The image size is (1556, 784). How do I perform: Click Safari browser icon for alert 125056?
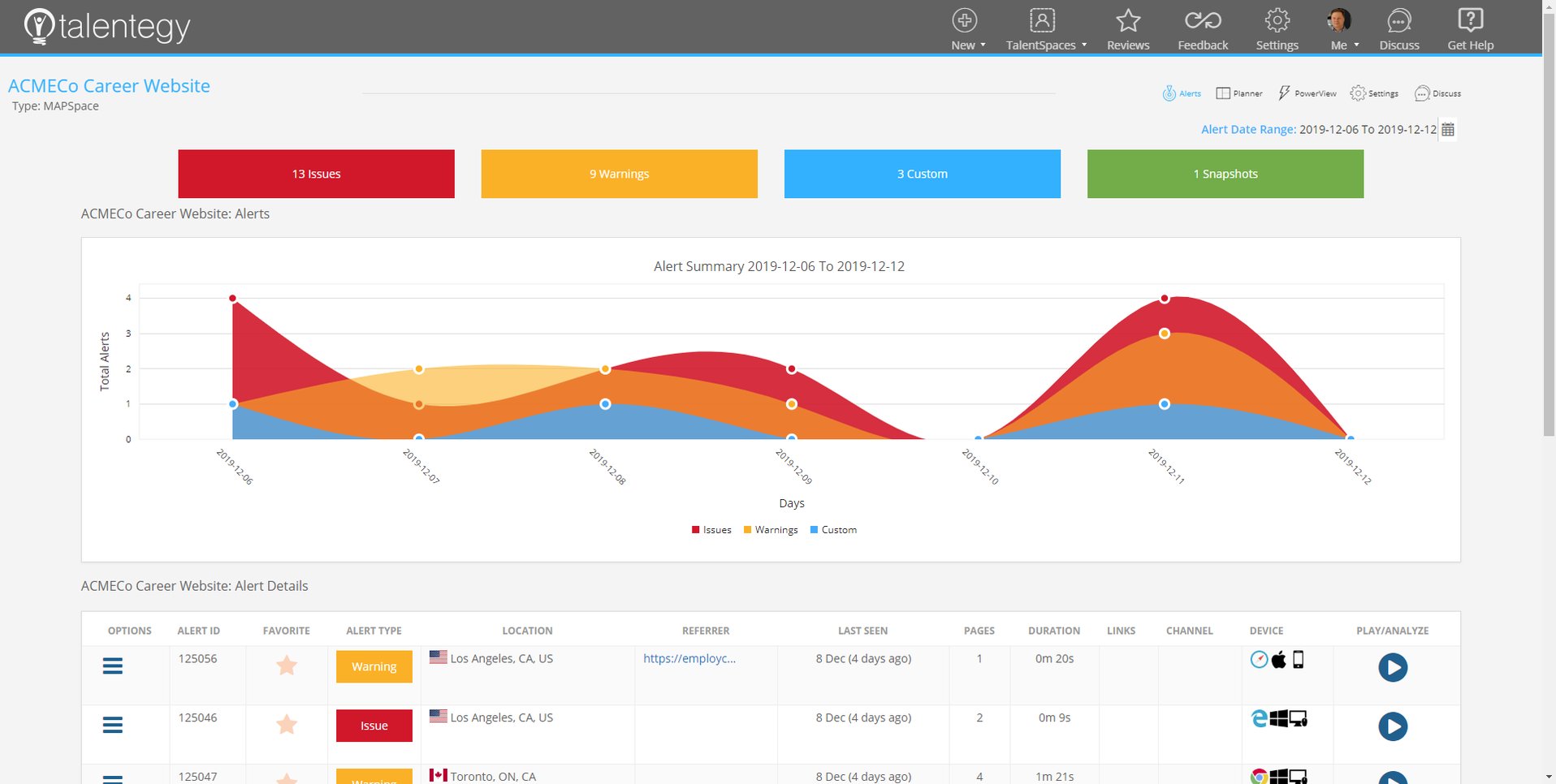[1259, 659]
